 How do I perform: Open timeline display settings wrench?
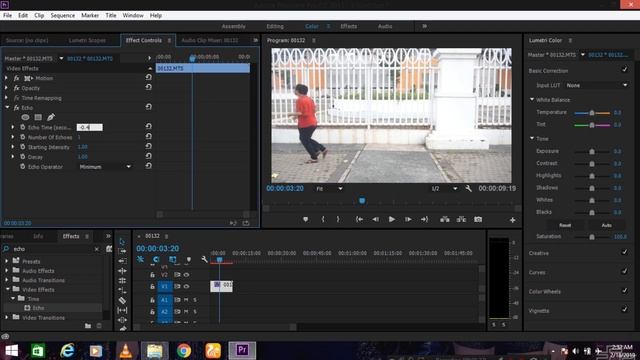click(204, 259)
